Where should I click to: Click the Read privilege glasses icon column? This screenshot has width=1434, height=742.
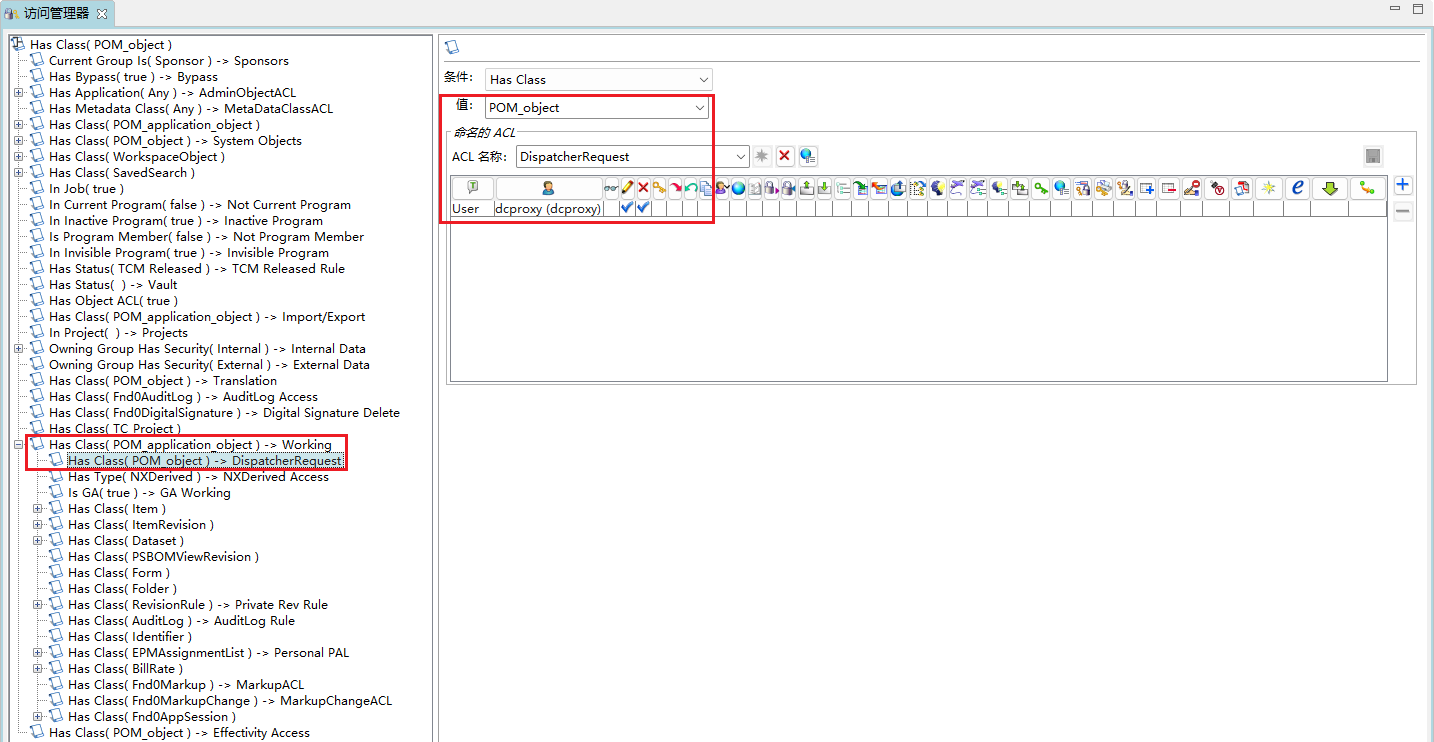(611, 188)
